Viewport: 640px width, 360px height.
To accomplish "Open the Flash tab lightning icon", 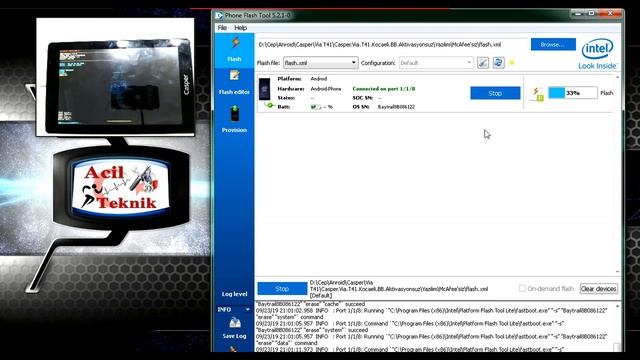I will click(235, 43).
